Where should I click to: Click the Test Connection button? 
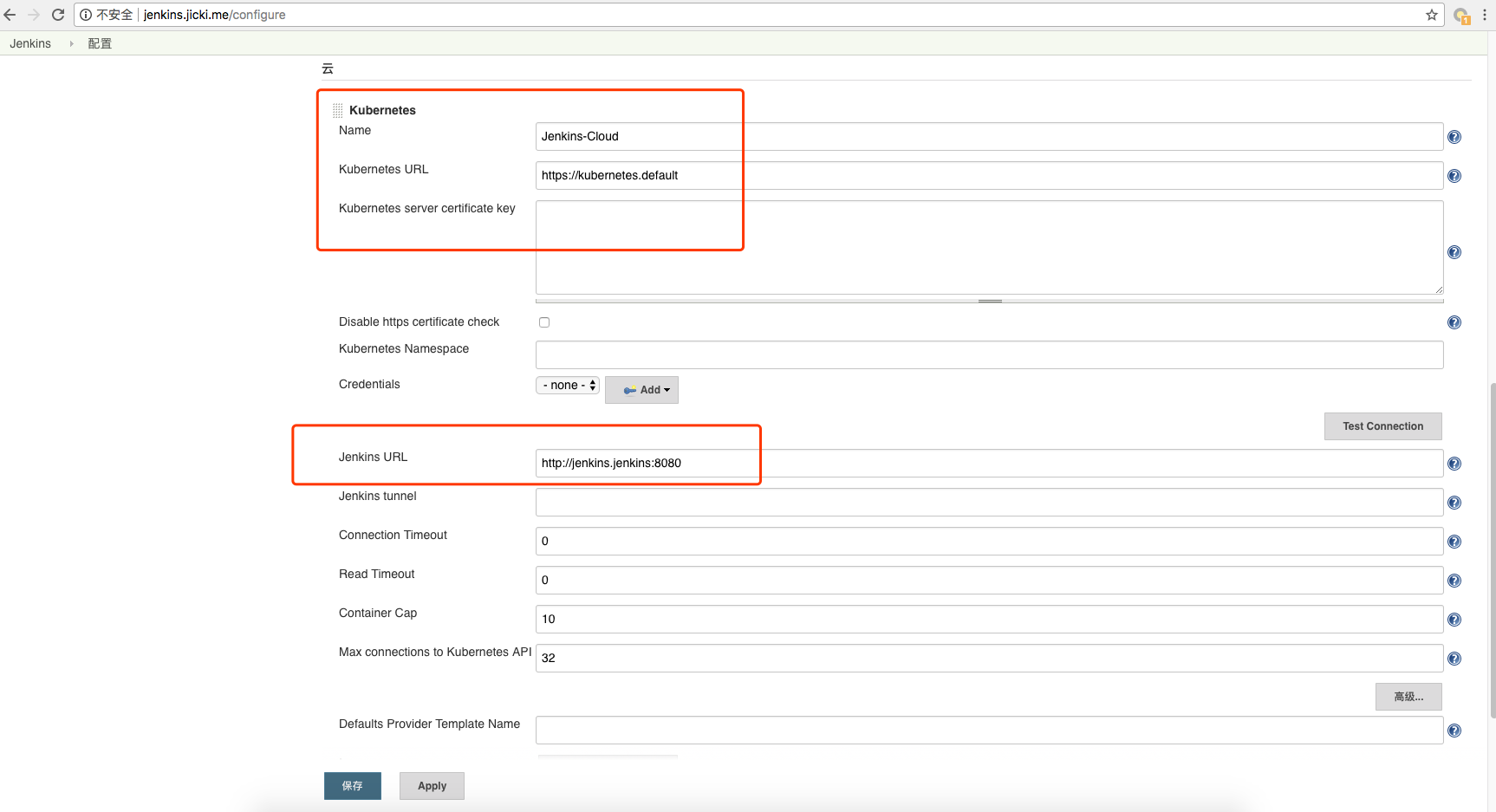pyautogui.click(x=1382, y=426)
